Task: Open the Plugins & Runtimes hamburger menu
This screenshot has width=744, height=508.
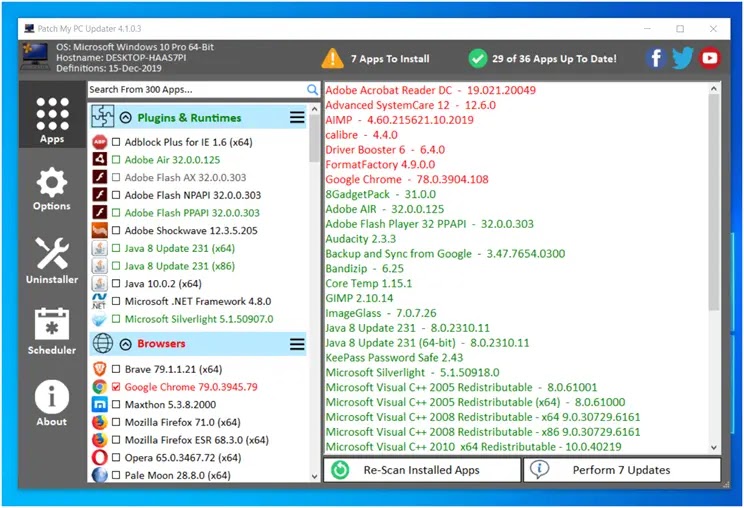Action: pyautogui.click(x=297, y=117)
